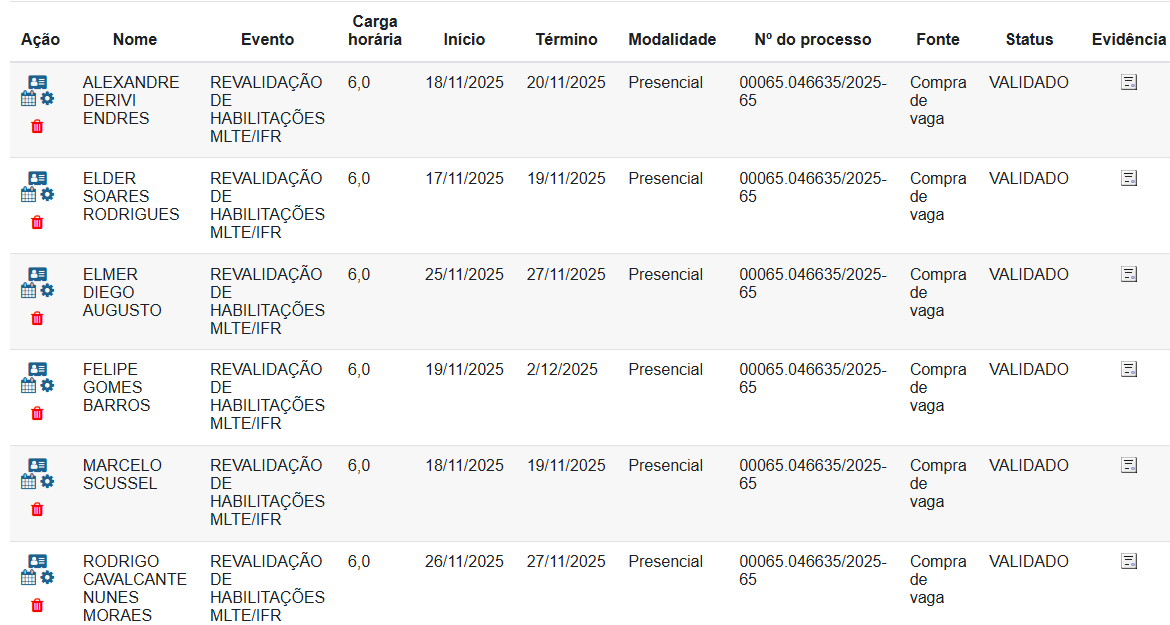Viewport: 1170px width, 625px height.
Task: Sort the table by Início column header
Action: 464,40
